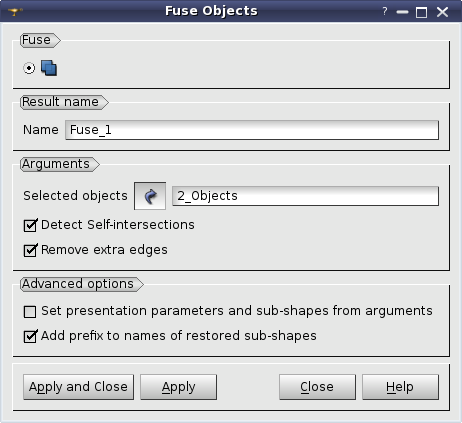Maximize the Fuse Objects dialog window
This screenshot has height=423, width=462.
[421, 12]
